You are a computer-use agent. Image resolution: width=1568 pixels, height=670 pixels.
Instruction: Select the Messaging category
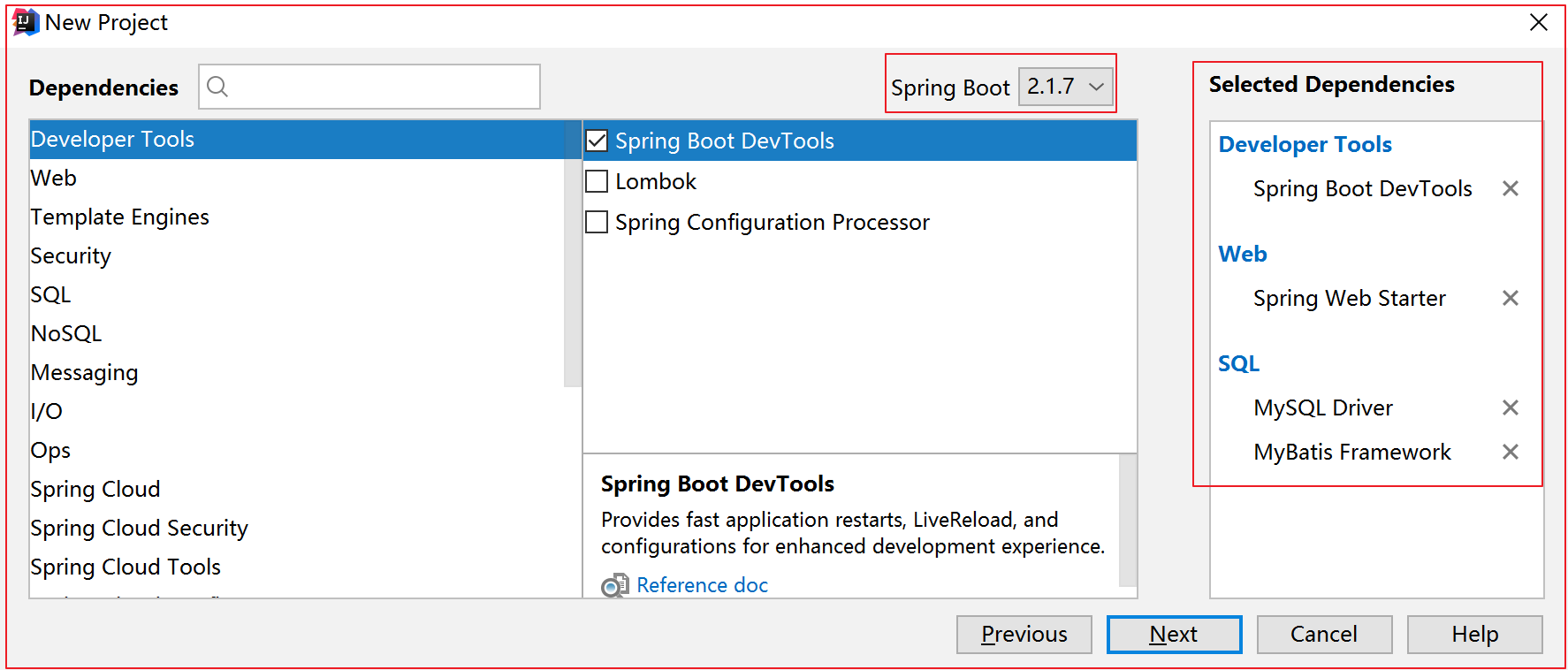[297, 373]
